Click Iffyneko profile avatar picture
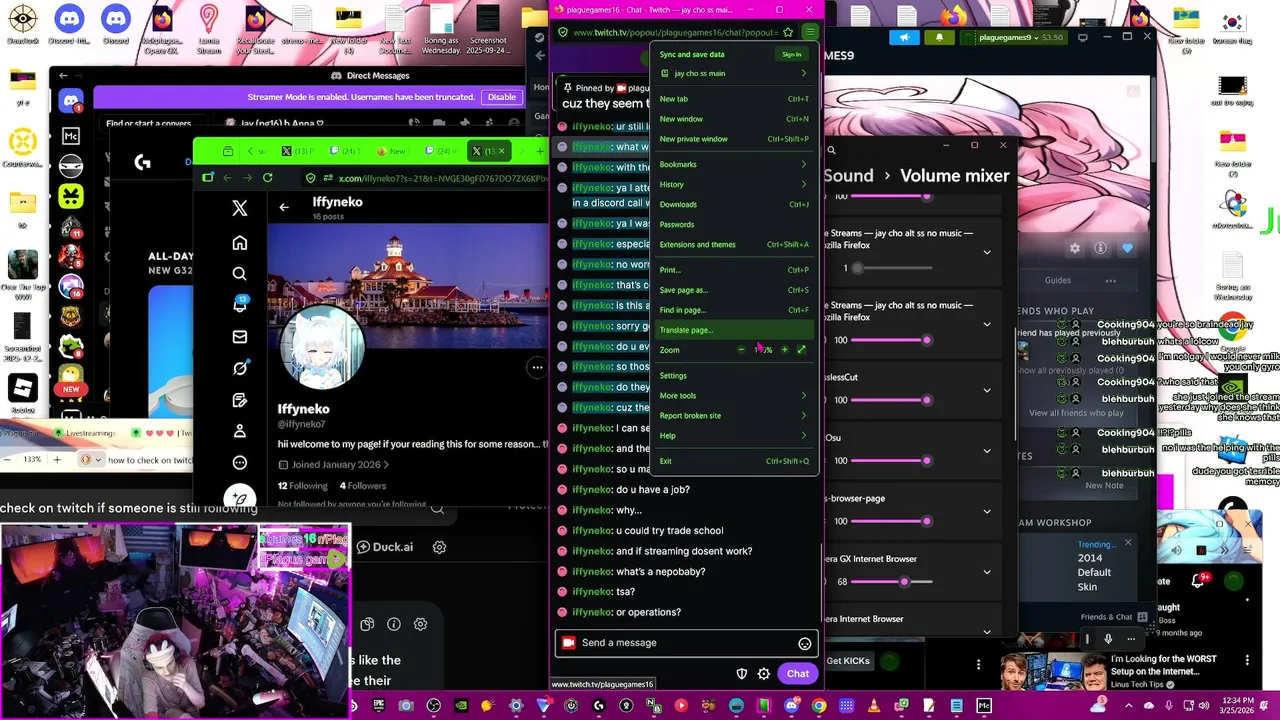 [322, 349]
